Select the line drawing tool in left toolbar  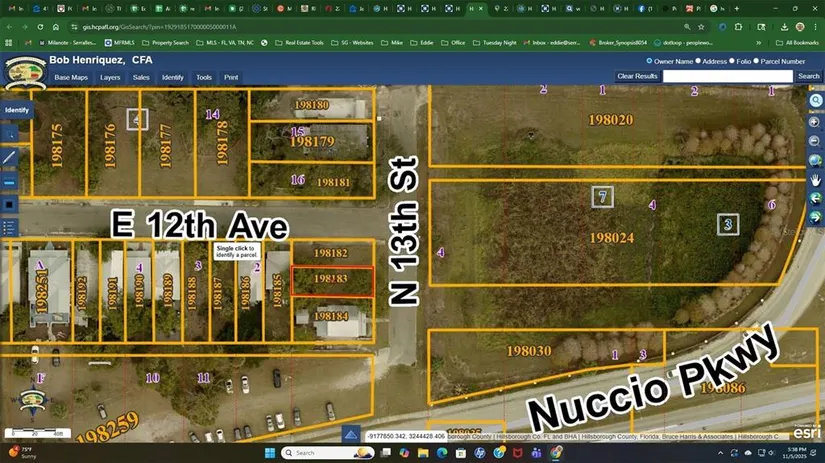pos(10,156)
